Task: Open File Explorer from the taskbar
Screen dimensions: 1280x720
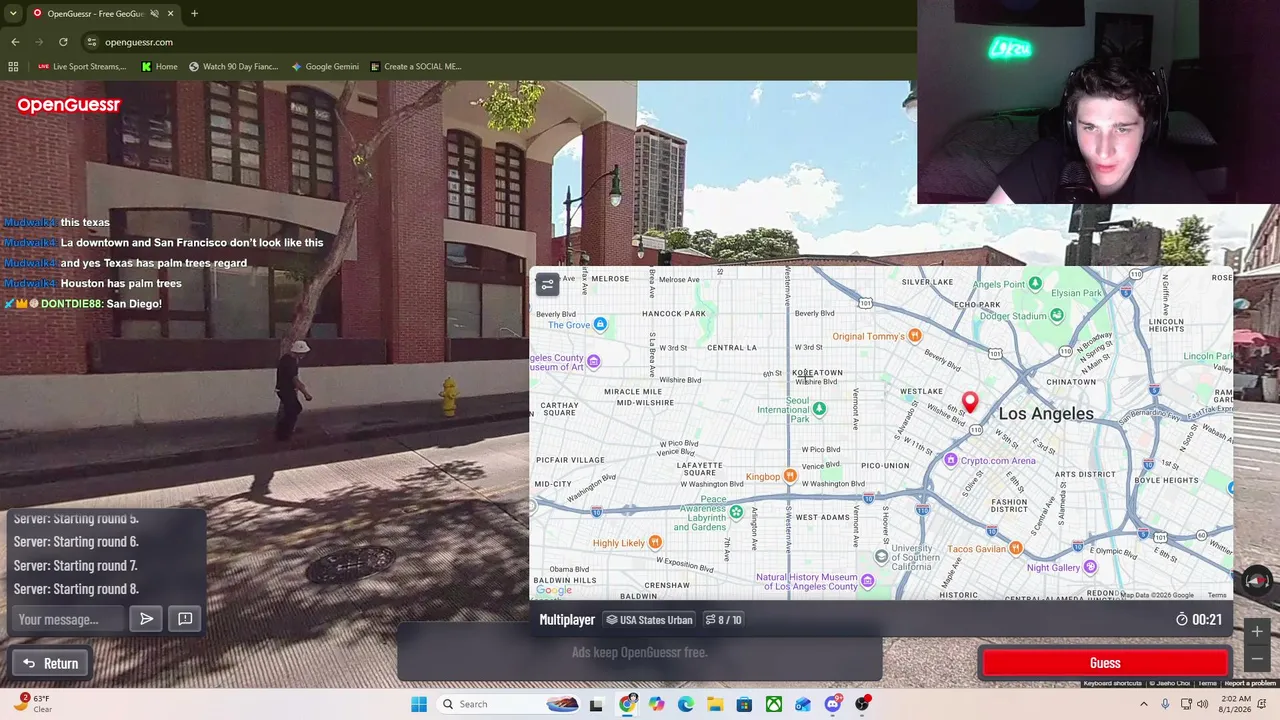Action: (x=715, y=704)
